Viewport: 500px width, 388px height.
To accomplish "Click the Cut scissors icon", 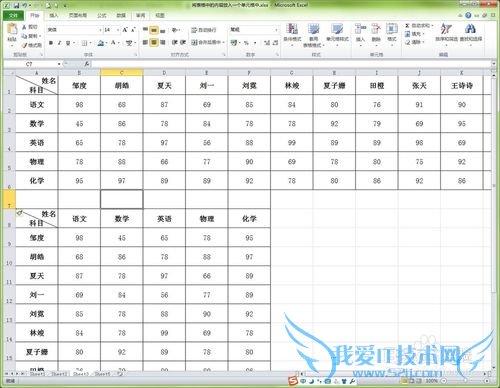I will coord(25,27).
